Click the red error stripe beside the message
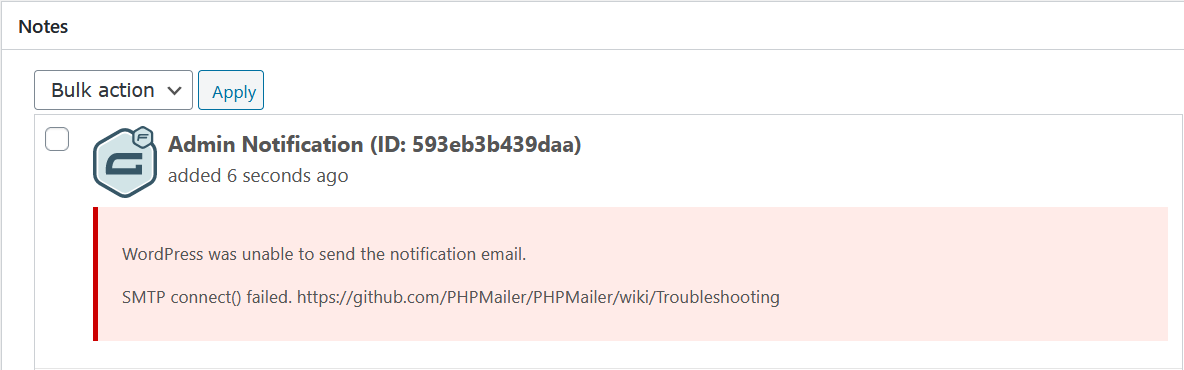1184x370 pixels. click(96, 274)
